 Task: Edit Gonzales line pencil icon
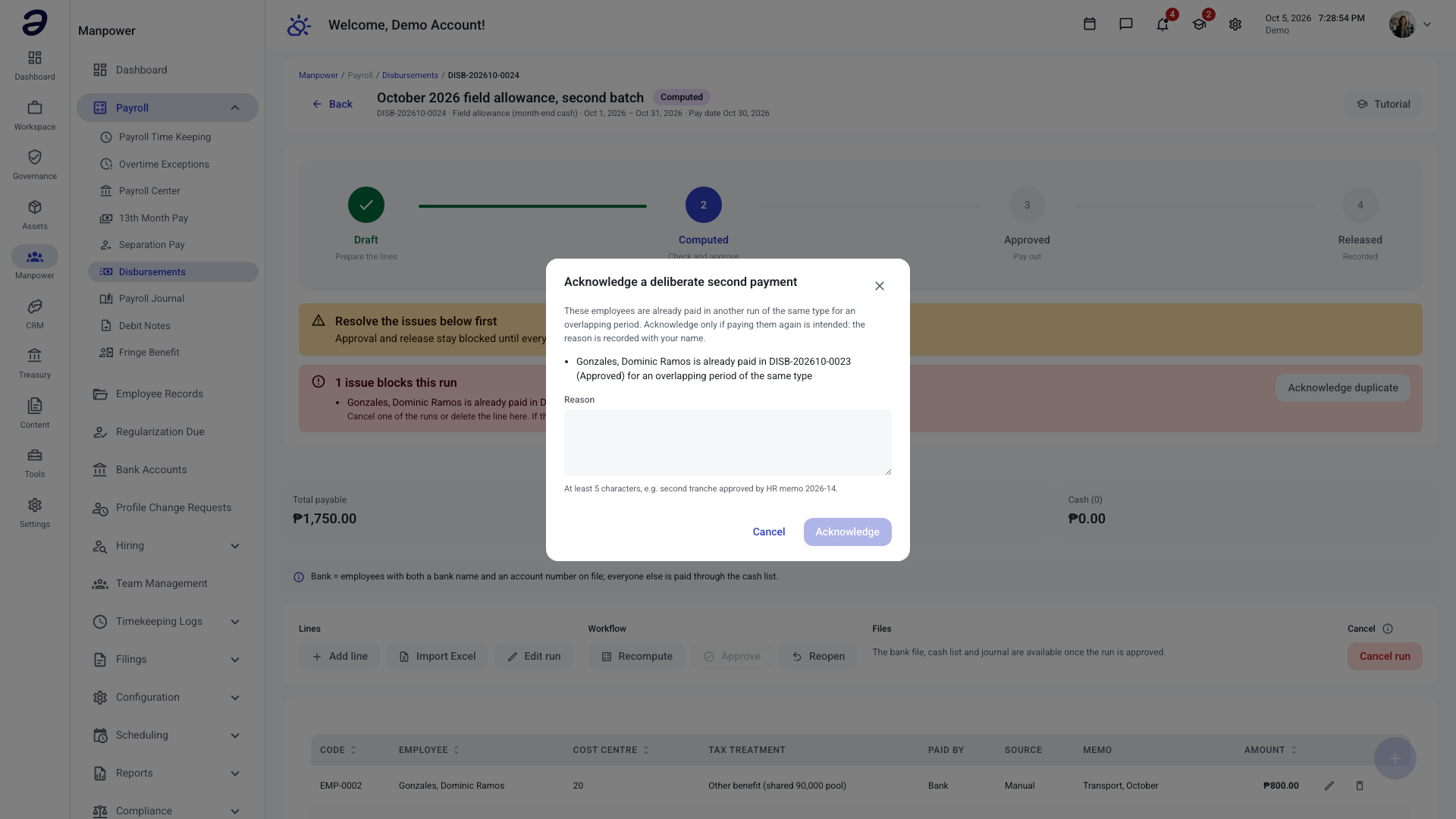coord(1329,786)
